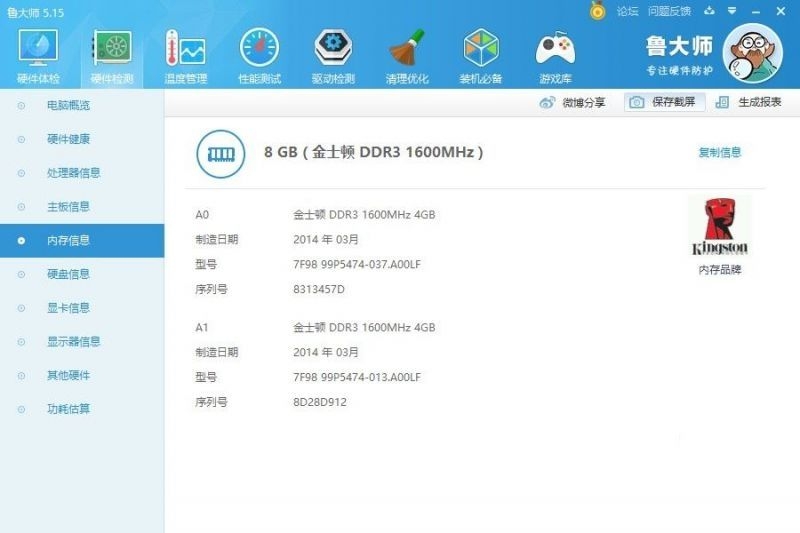Click serial number 8313457D
This screenshot has width=800, height=533.
coord(319,289)
